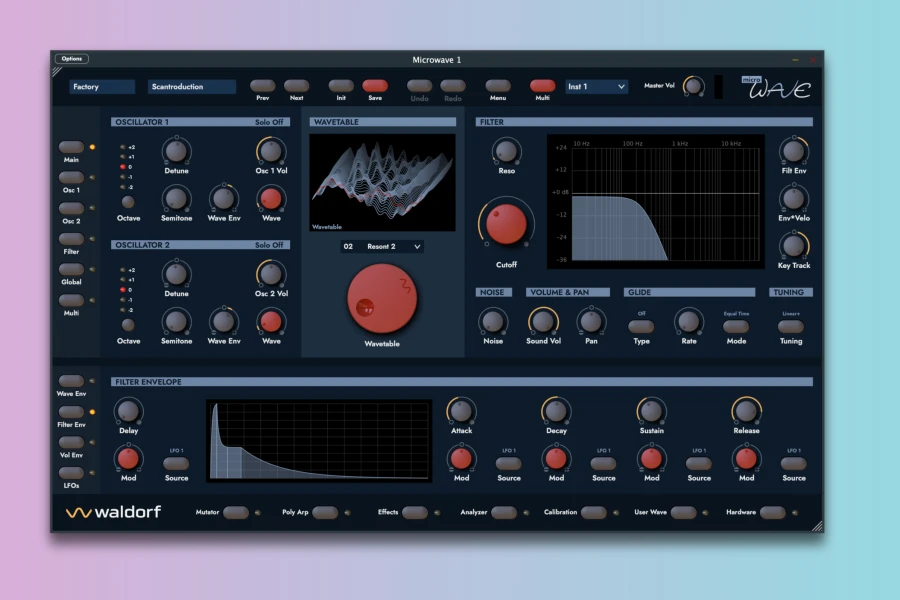
Task: Click Oscillator 2 Detune knob
Action: [176, 274]
